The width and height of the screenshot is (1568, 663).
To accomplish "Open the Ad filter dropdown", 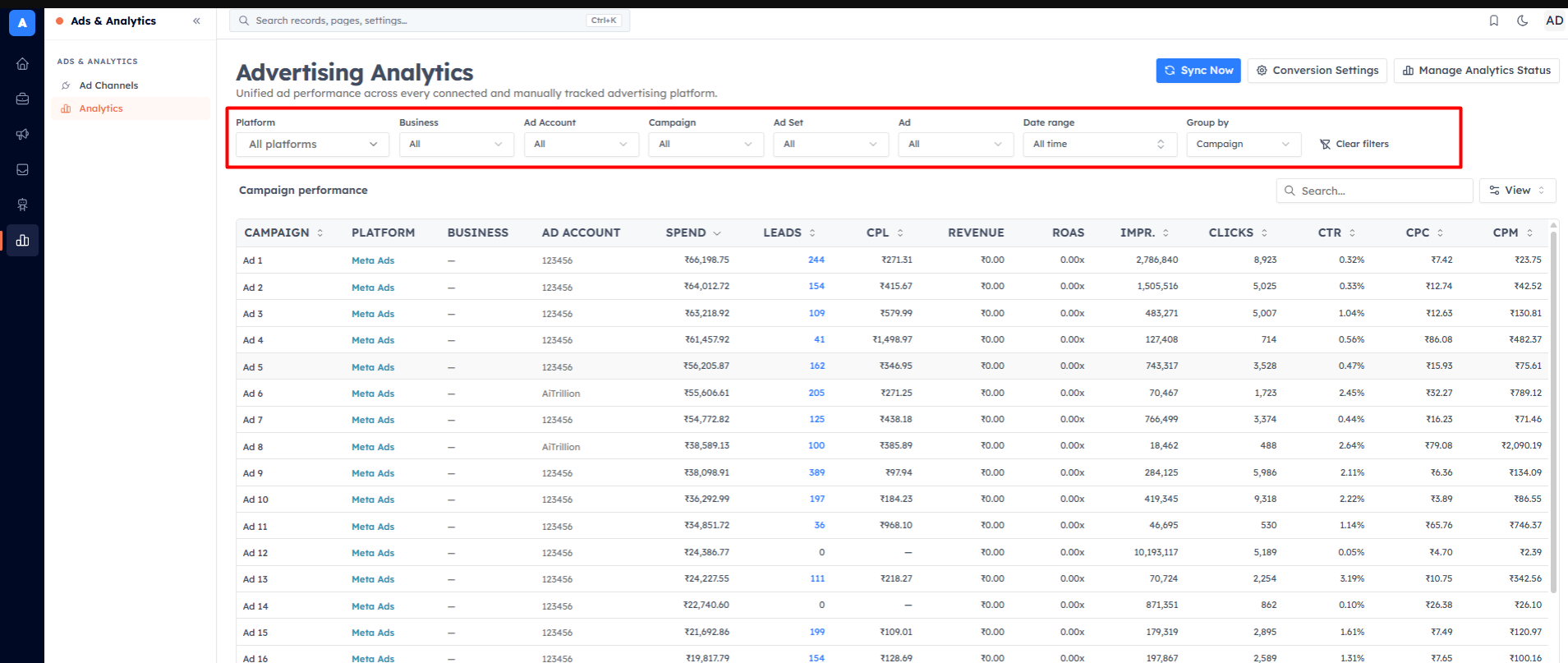I will coord(956,144).
